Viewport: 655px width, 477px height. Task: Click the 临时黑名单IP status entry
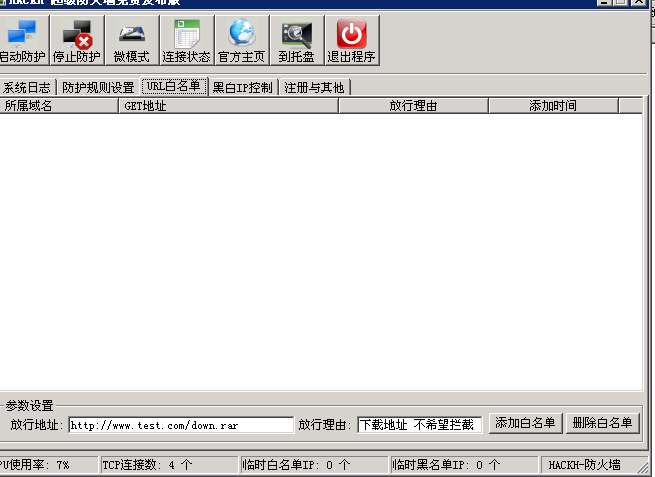click(x=464, y=465)
